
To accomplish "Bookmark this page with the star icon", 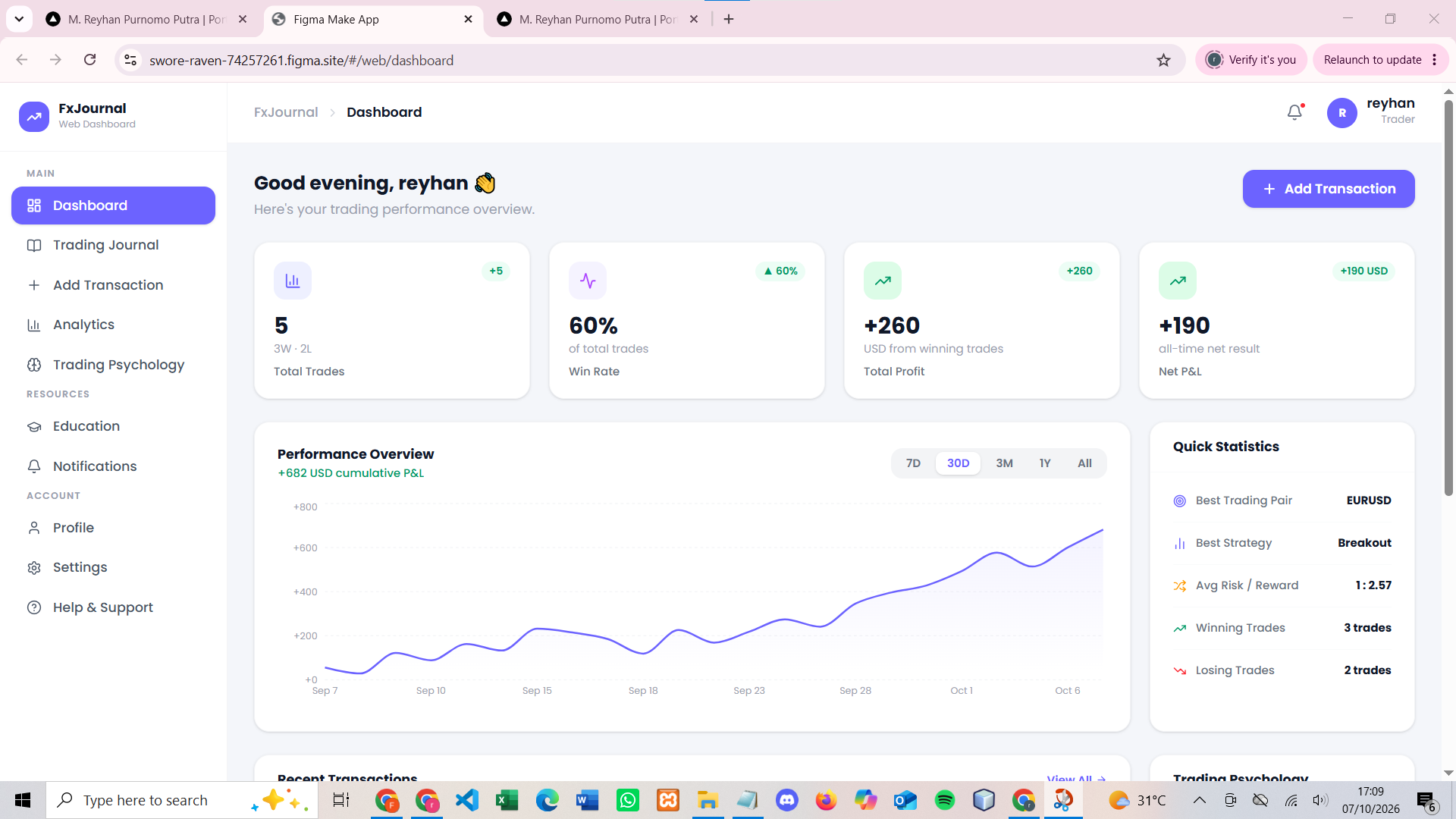I will coord(1163,60).
